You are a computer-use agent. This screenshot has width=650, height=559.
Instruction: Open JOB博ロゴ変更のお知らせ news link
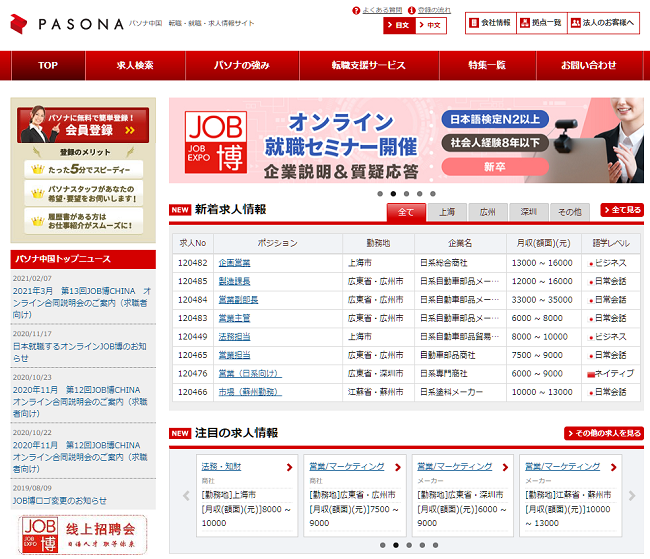tap(60, 501)
